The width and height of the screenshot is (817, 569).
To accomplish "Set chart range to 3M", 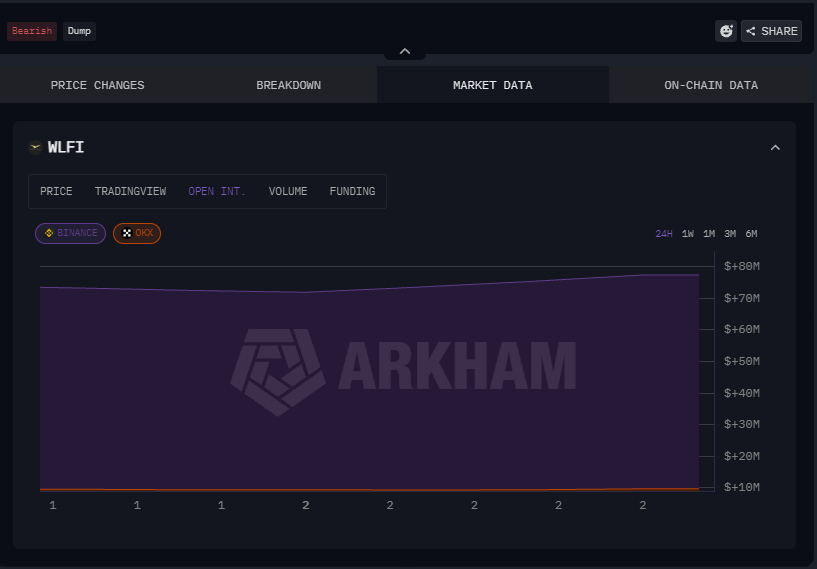I will pos(730,233).
